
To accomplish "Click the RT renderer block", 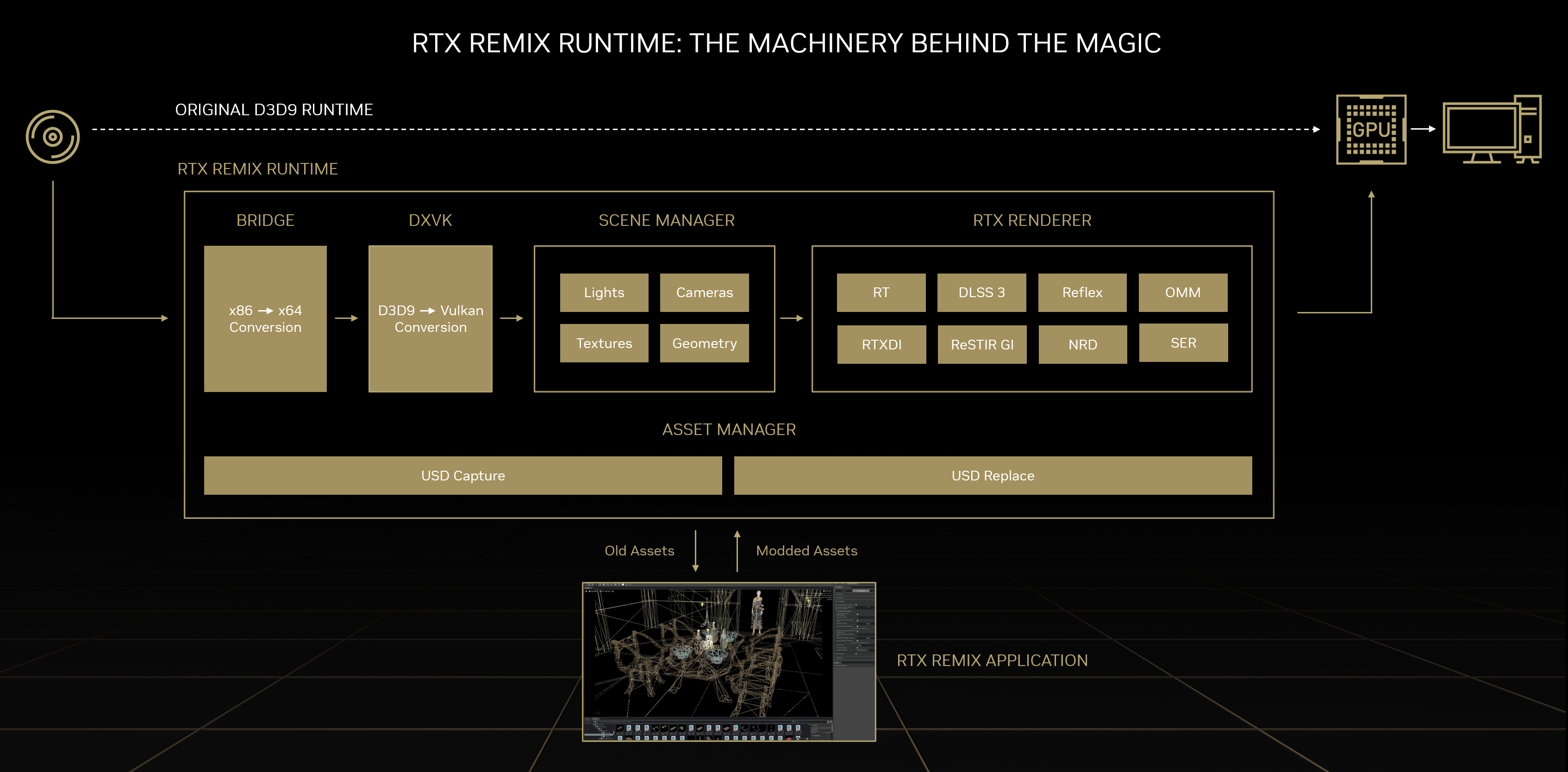I will pos(881,293).
